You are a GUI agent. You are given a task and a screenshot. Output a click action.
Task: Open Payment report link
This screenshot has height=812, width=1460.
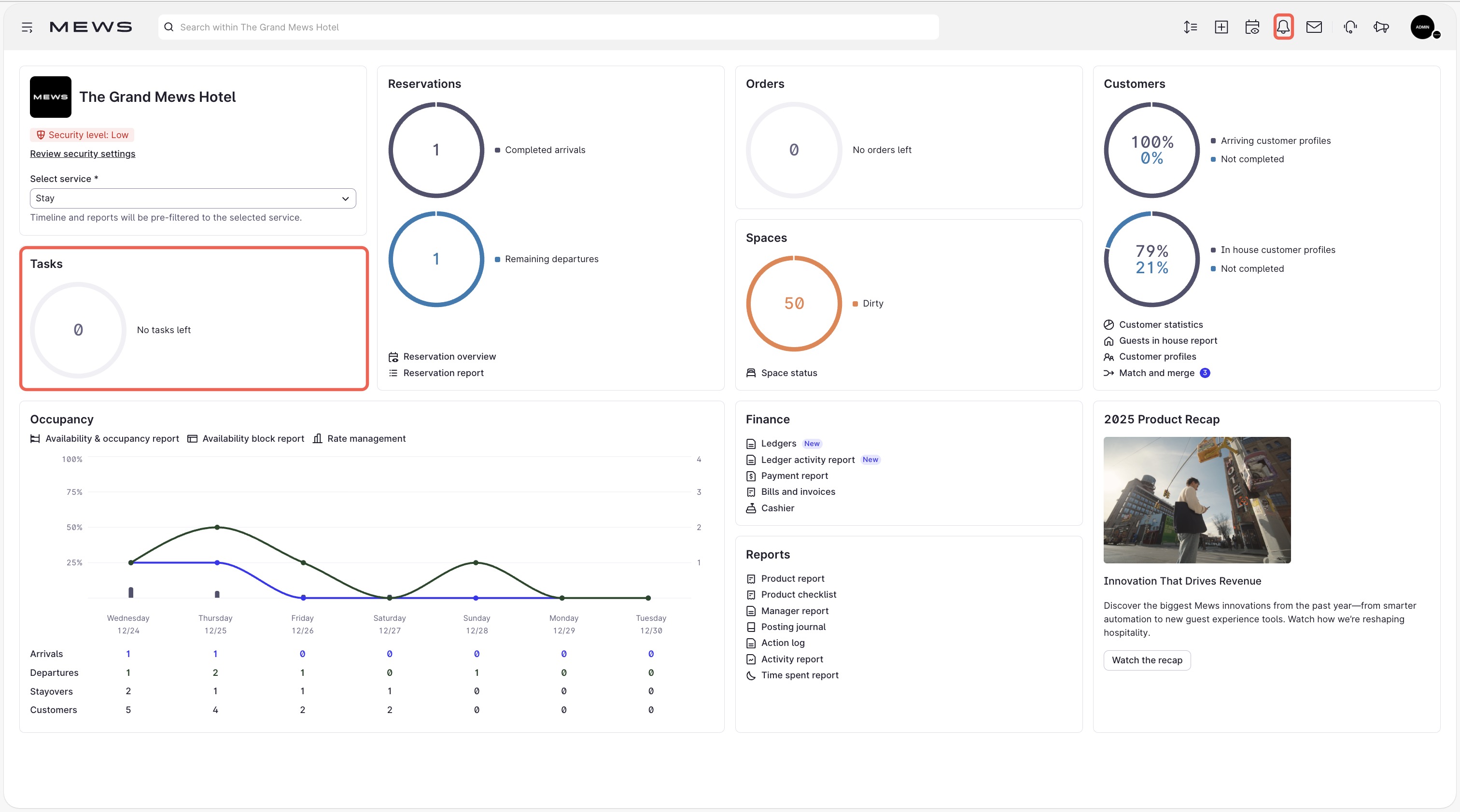[x=794, y=476]
